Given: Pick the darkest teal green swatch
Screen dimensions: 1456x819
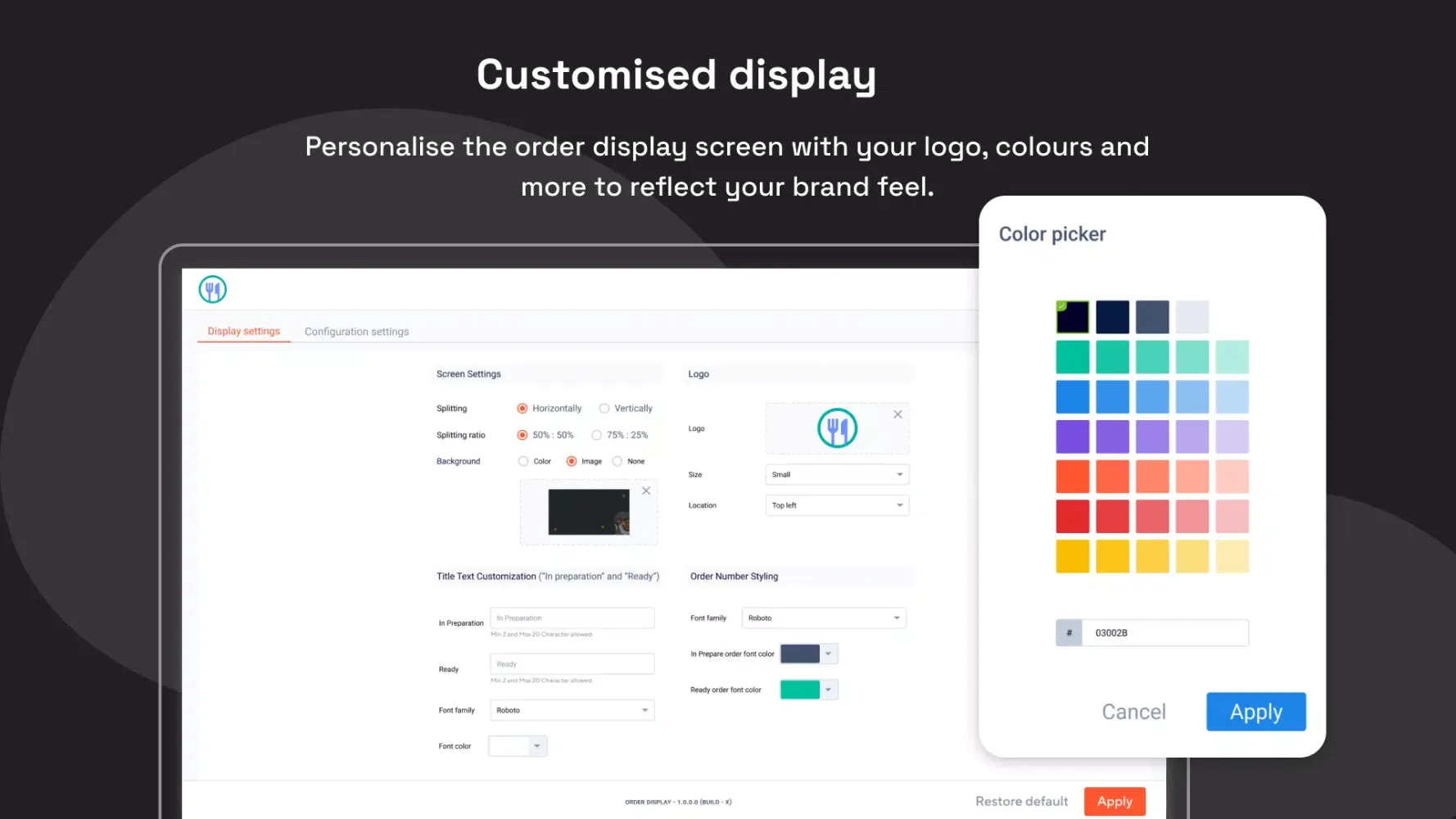Looking at the screenshot, I should pos(1073,357).
